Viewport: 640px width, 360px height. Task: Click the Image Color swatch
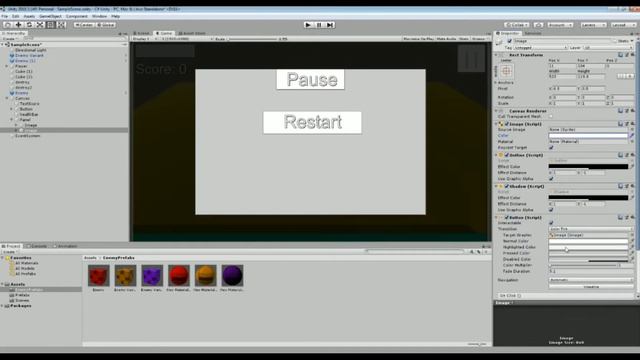(588, 136)
